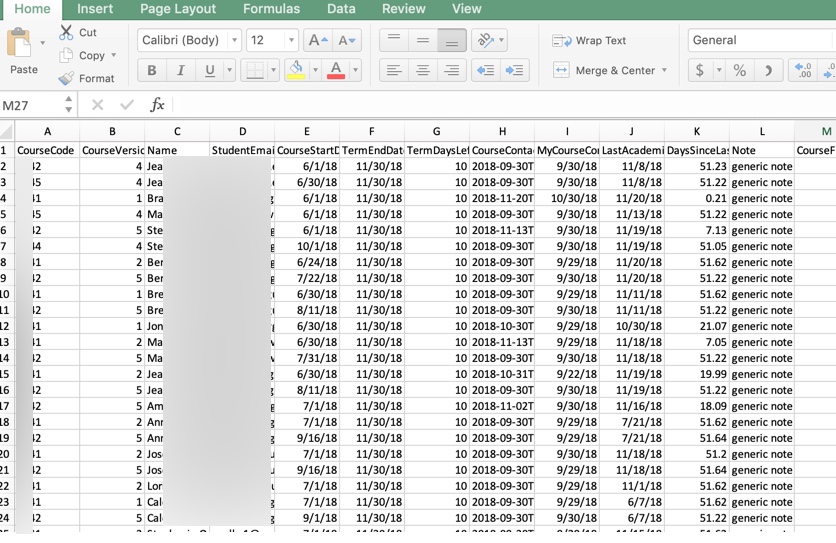
Task: Click the Cut scissors icon
Action: [67, 33]
